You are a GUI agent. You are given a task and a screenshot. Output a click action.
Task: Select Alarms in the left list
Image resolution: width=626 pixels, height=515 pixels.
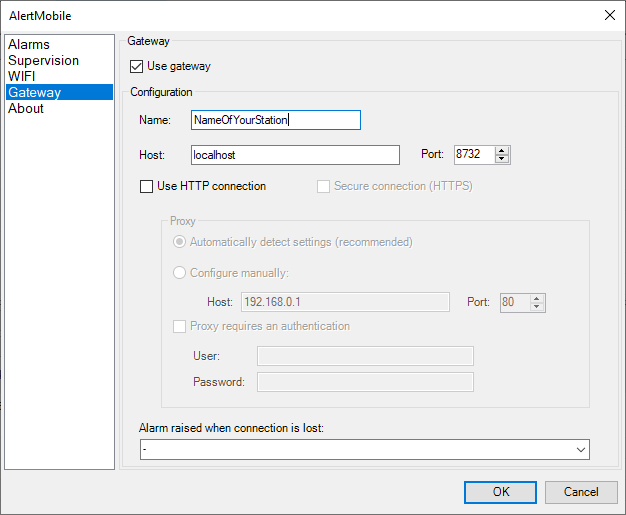point(29,44)
